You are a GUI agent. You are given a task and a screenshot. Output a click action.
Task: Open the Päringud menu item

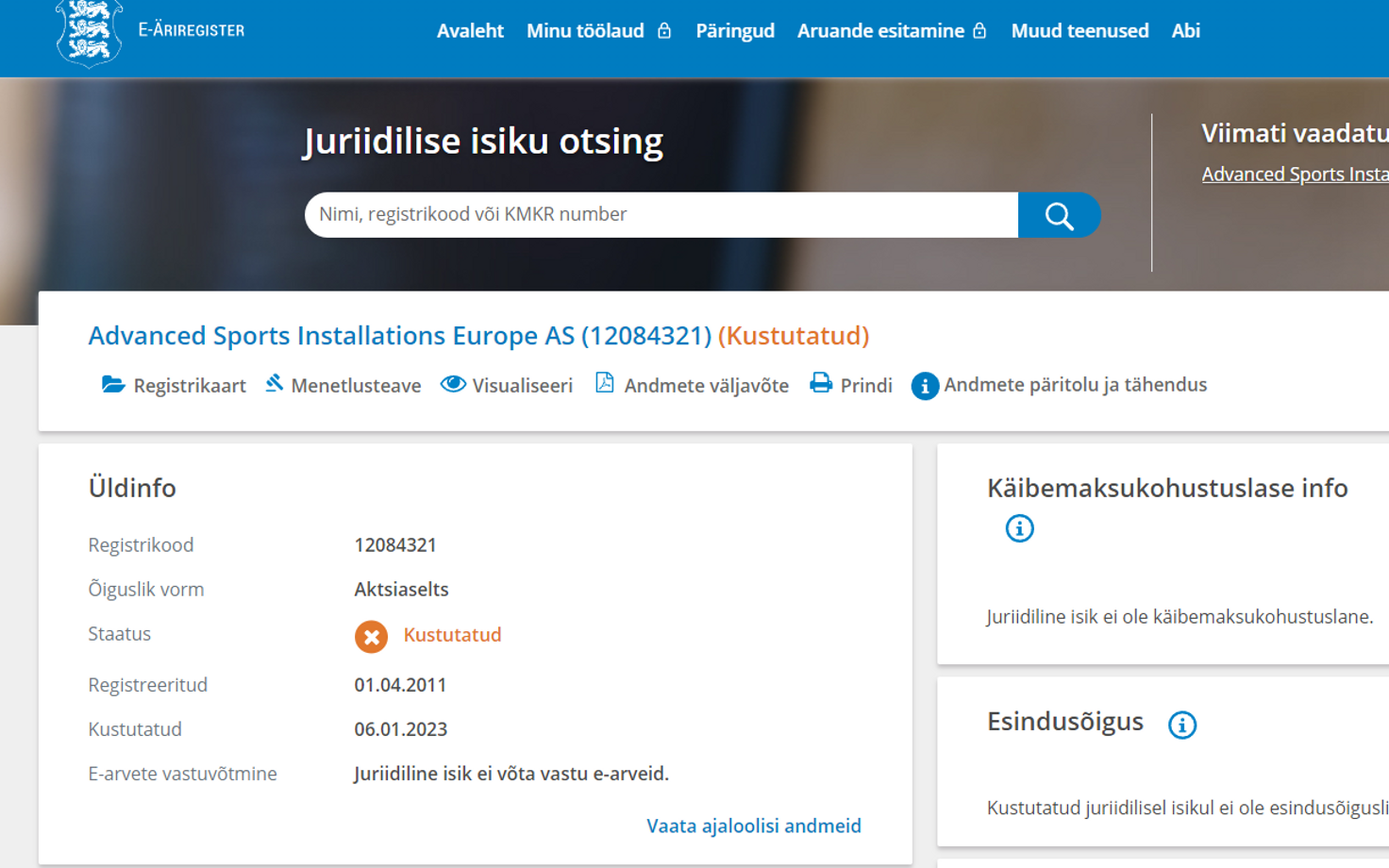(x=735, y=31)
